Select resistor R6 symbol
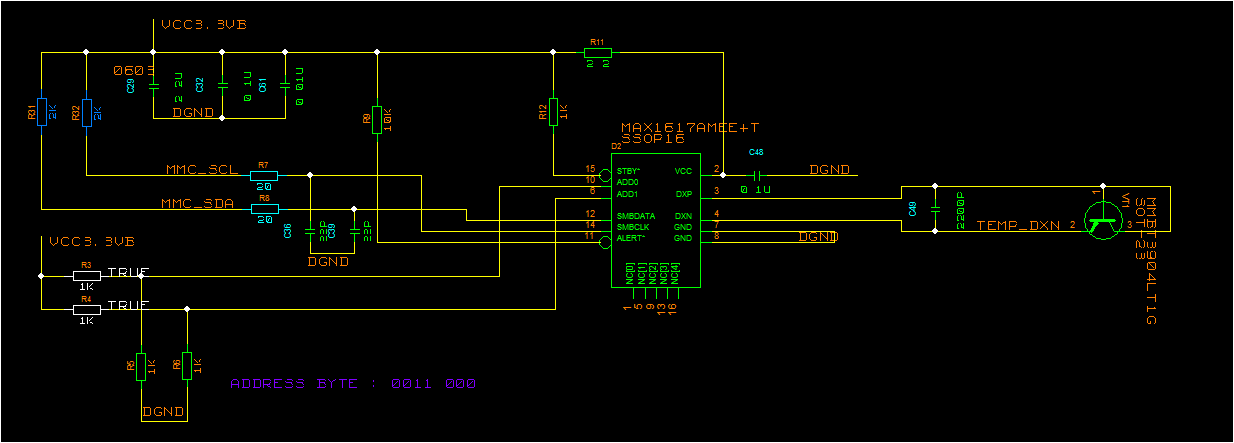1234x443 pixels. pos(187,366)
